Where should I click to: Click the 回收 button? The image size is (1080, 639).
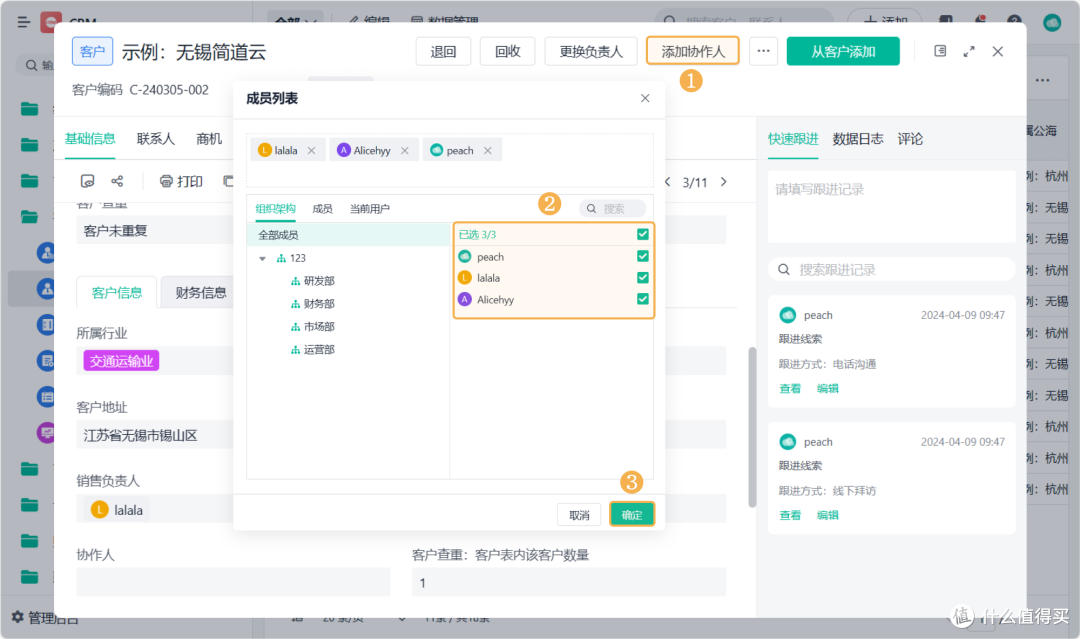click(508, 52)
